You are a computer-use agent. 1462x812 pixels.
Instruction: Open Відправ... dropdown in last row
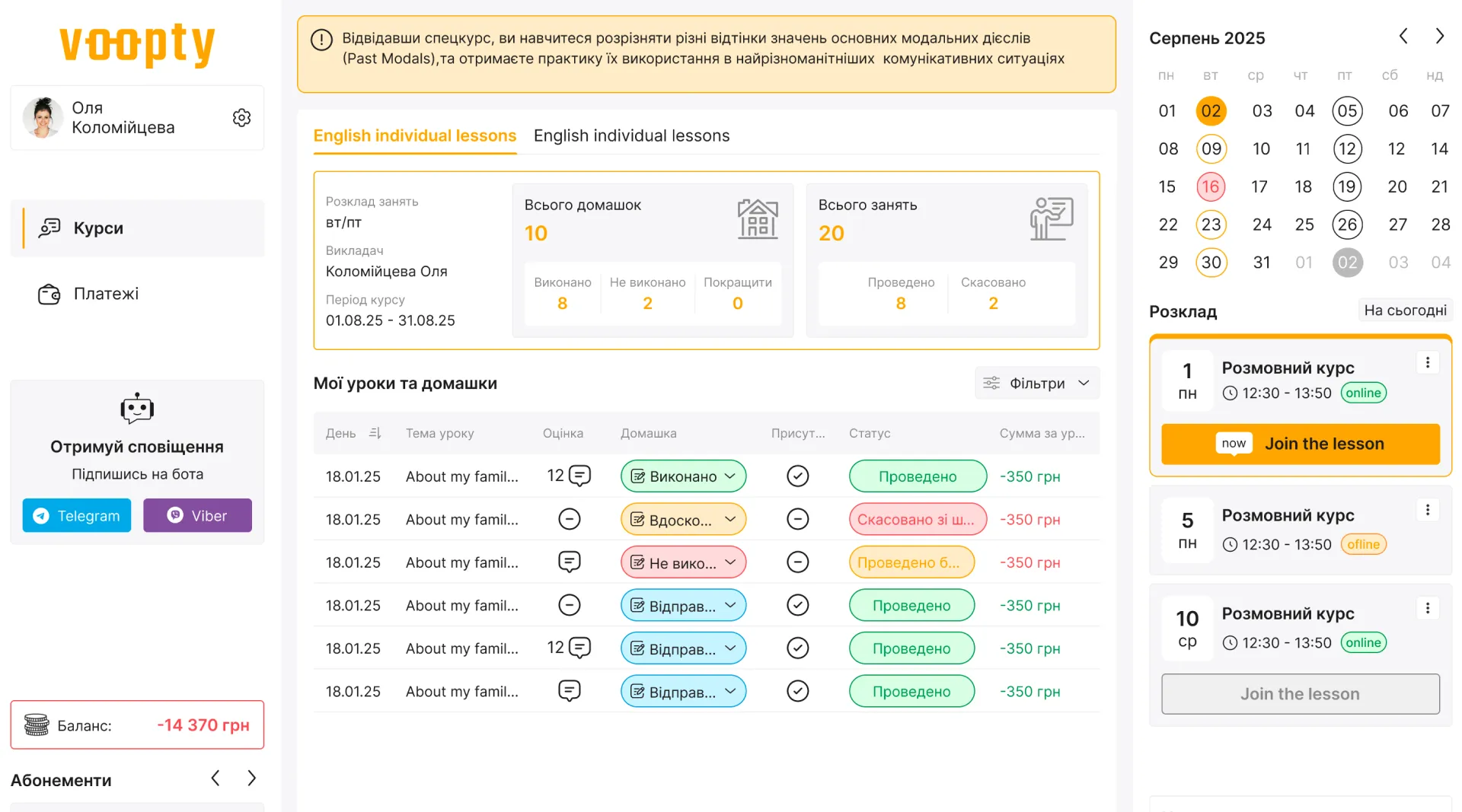pyautogui.click(x=683, y=691)
